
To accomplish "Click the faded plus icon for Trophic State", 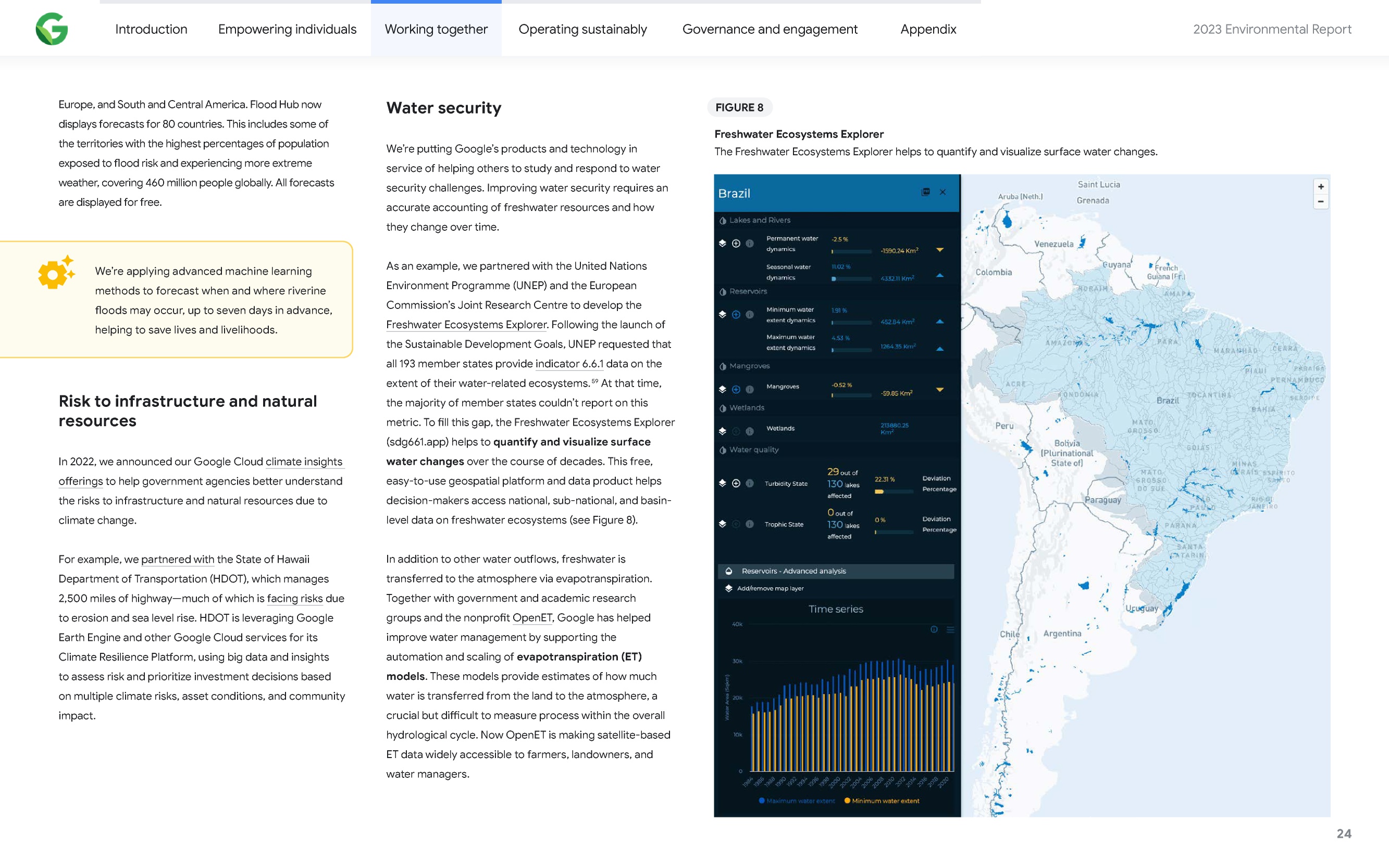I will point(736,524).
